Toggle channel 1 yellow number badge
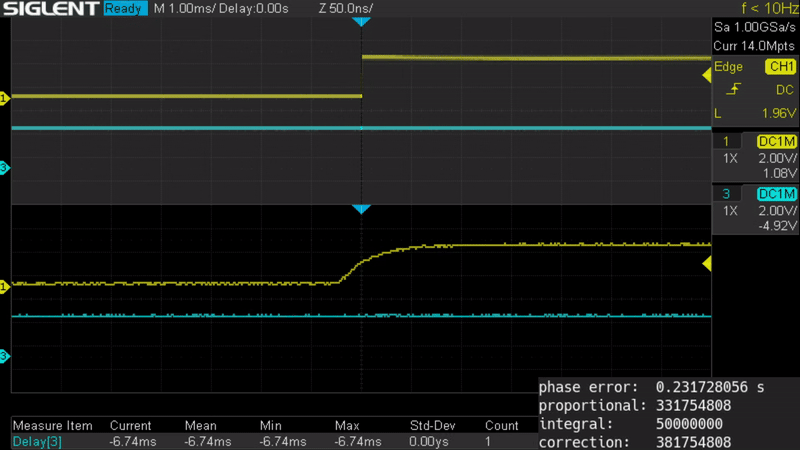 coord(727,141)
